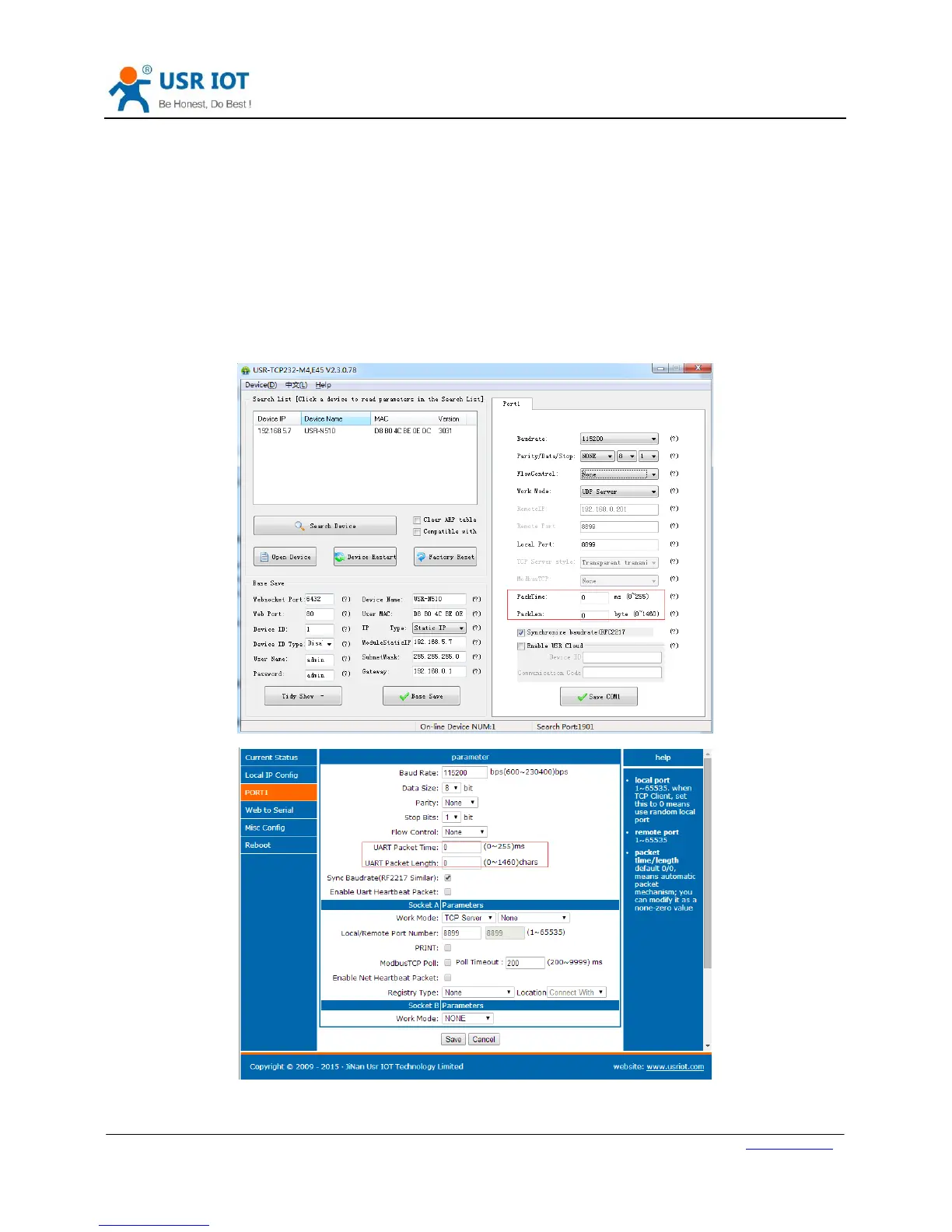
Task: Enable the ModbusTCP Poll checkbox
Action: click(x=447, y=963)
